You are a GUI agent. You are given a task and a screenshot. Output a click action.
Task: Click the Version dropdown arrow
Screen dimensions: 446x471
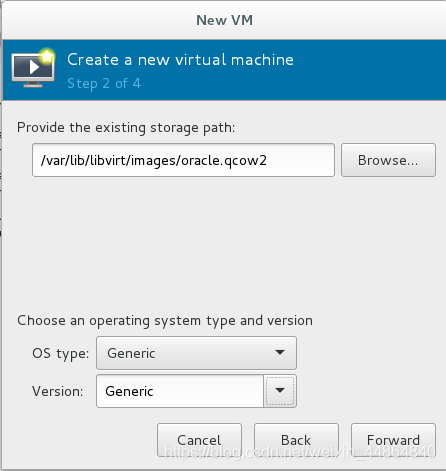click(280, 391)
